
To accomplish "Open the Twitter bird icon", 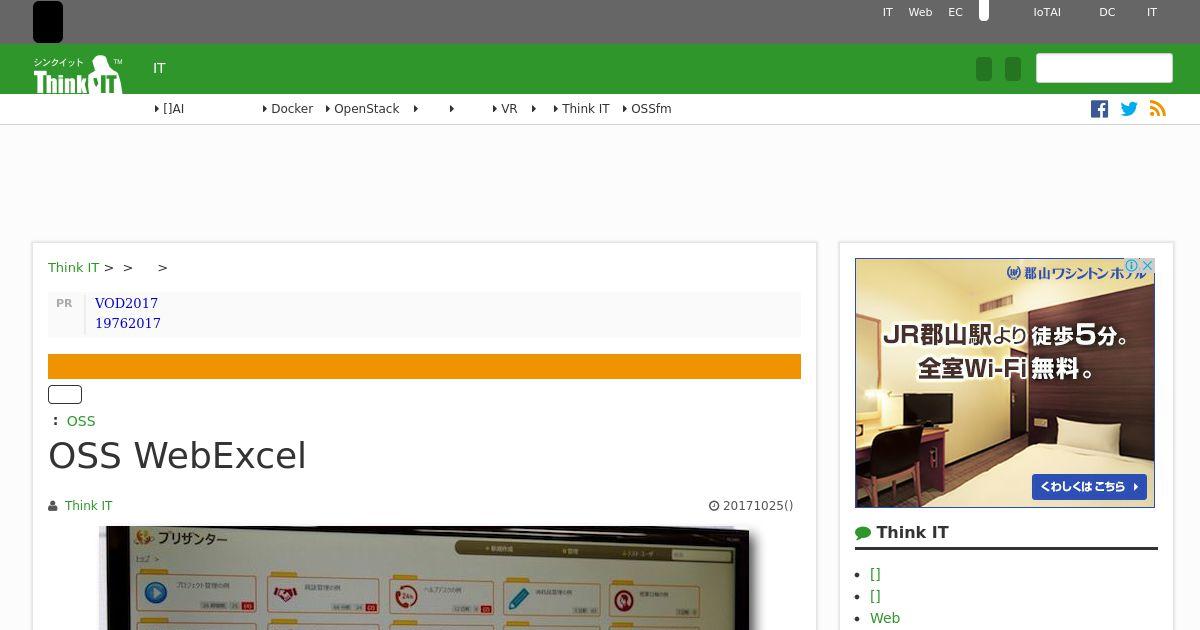I will [1129, 109].
